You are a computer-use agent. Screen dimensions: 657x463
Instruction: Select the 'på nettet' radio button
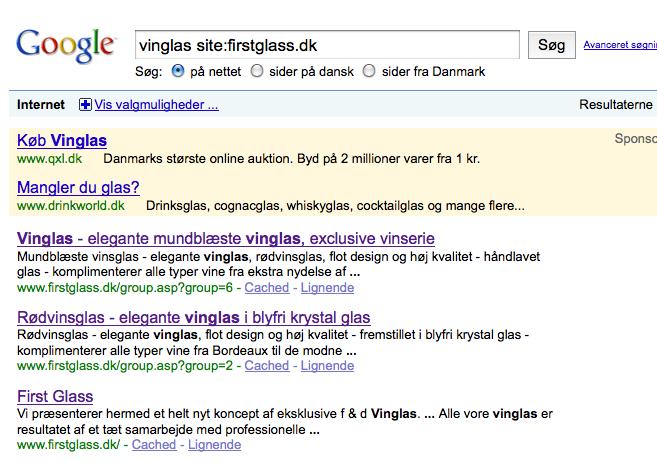pos(178,71)
